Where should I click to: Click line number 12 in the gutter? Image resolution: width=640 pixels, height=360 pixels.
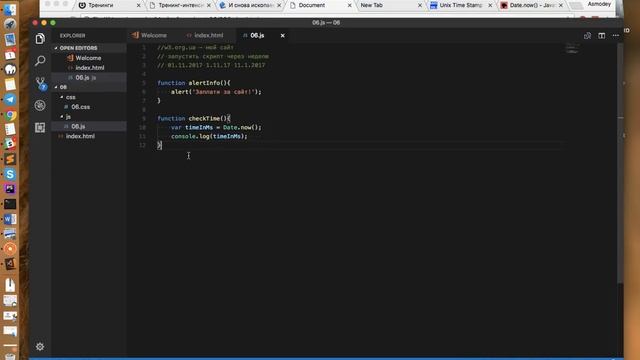click(142, 145)
